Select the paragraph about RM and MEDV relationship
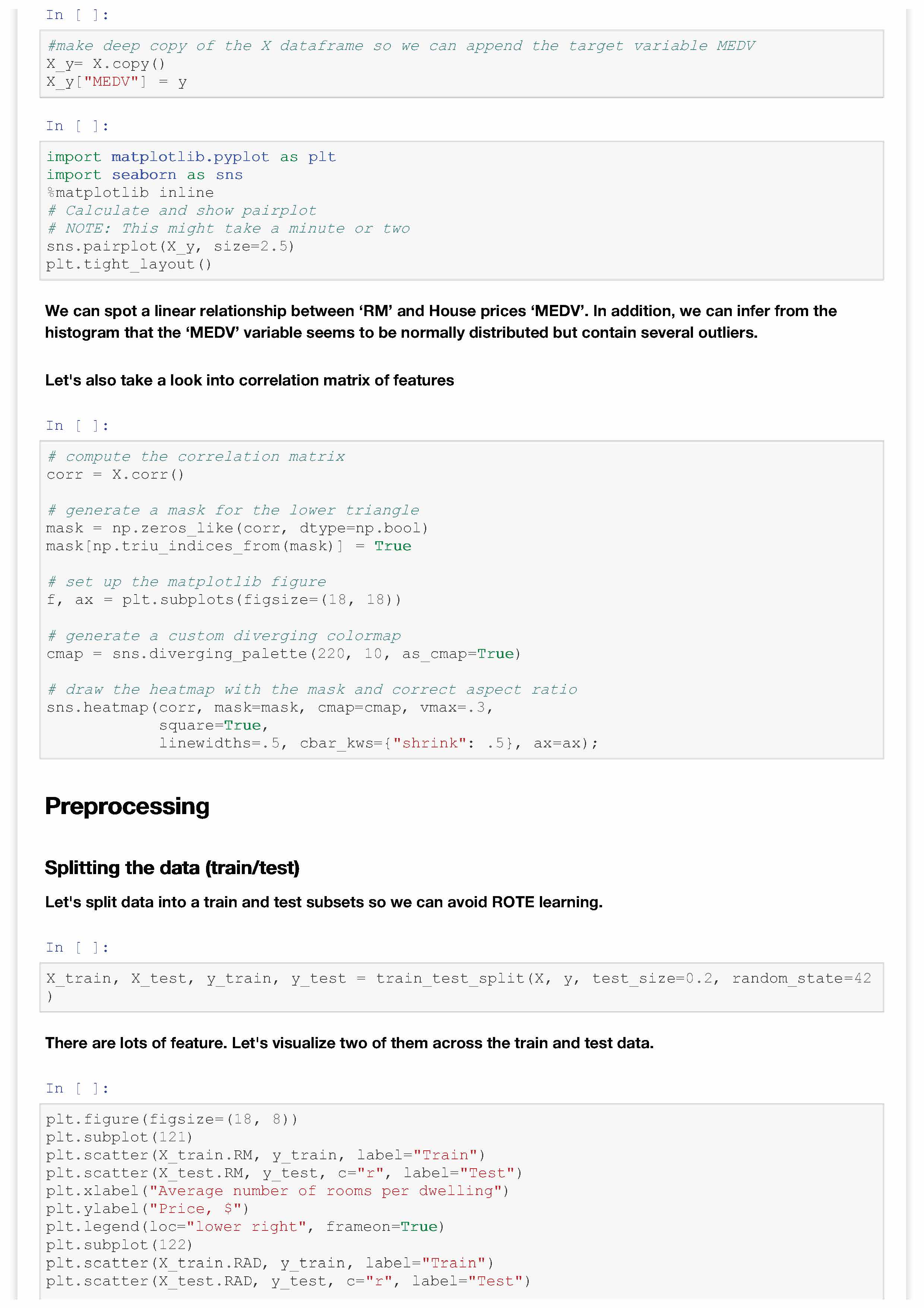 point(441,321)
